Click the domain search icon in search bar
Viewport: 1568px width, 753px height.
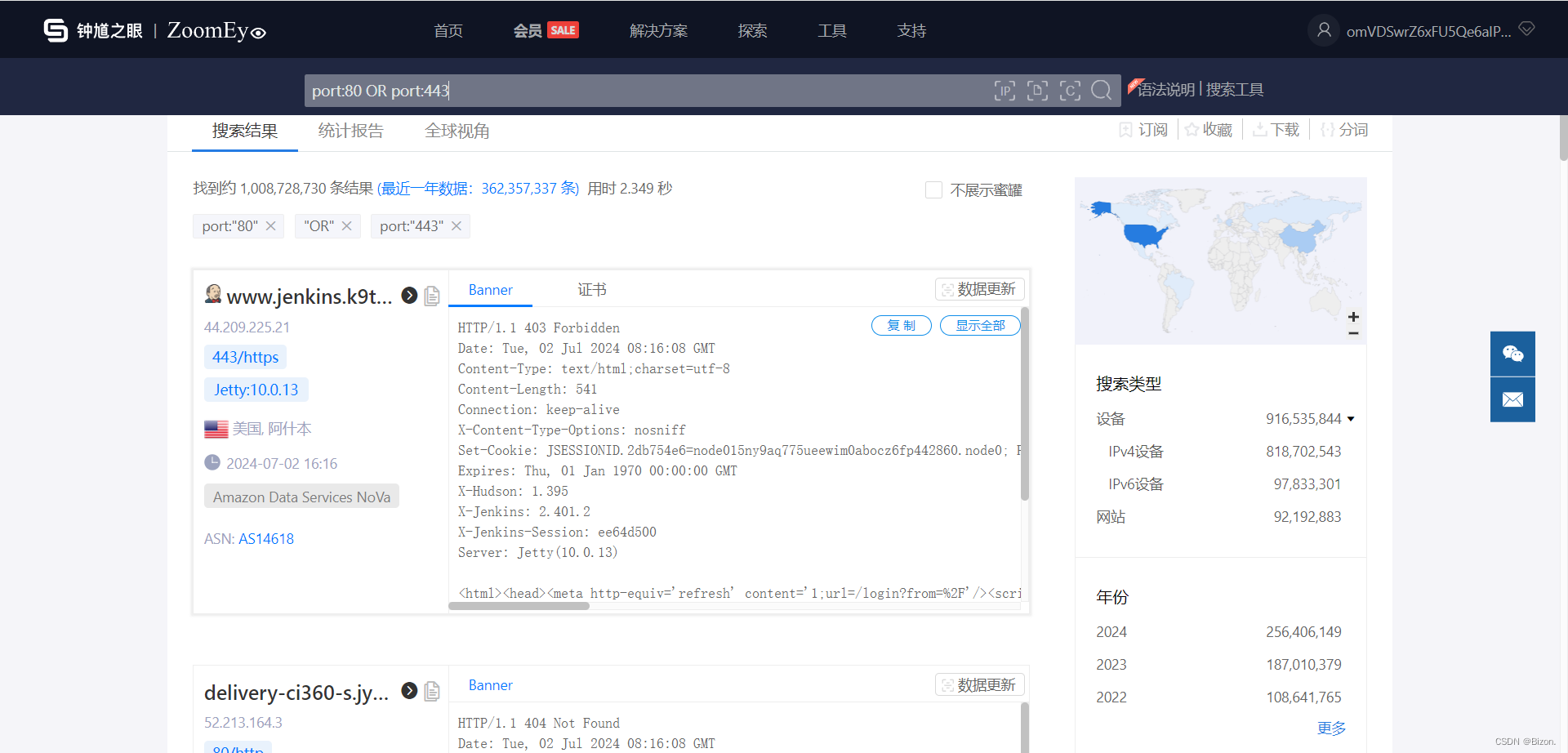(1037, 91)
